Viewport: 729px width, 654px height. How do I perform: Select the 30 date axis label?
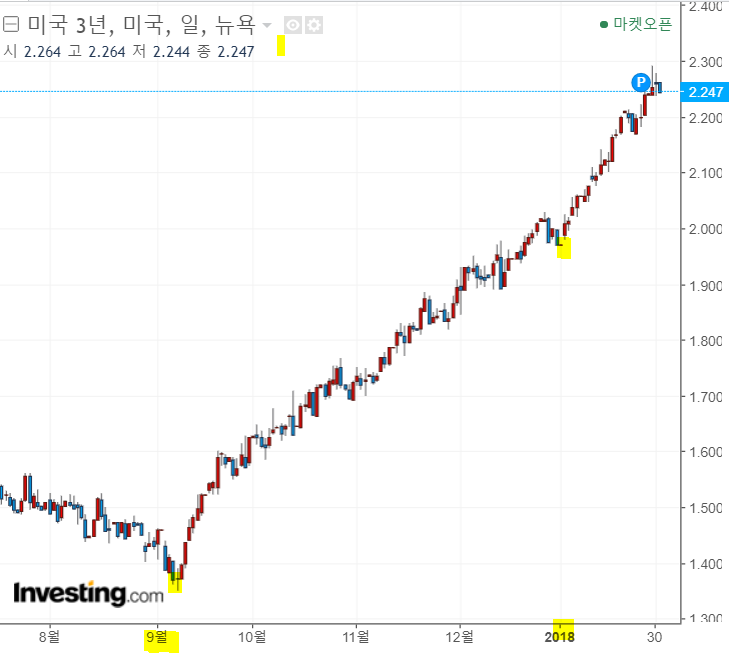coord(654,636)
